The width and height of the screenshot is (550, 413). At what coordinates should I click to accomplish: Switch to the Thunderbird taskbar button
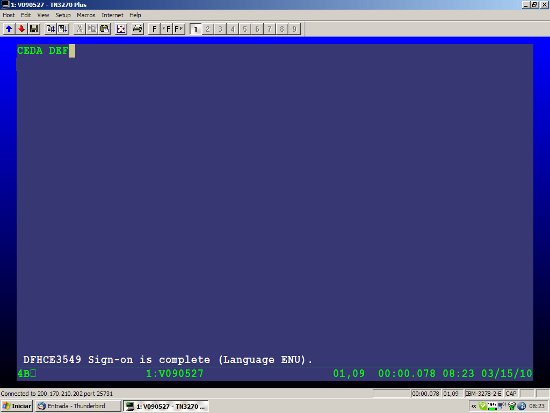tap(78, 406)
